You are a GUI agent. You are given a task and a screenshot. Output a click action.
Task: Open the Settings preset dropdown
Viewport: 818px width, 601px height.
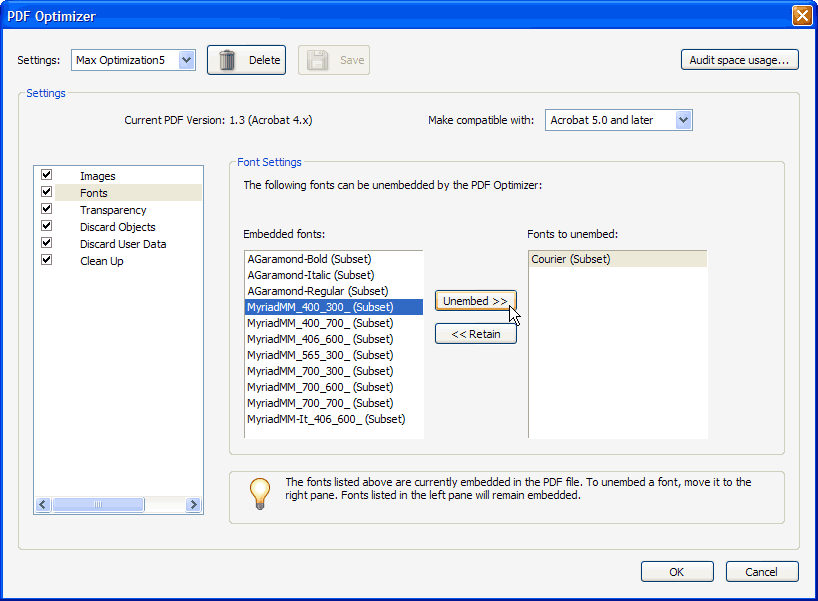[186, 60]
